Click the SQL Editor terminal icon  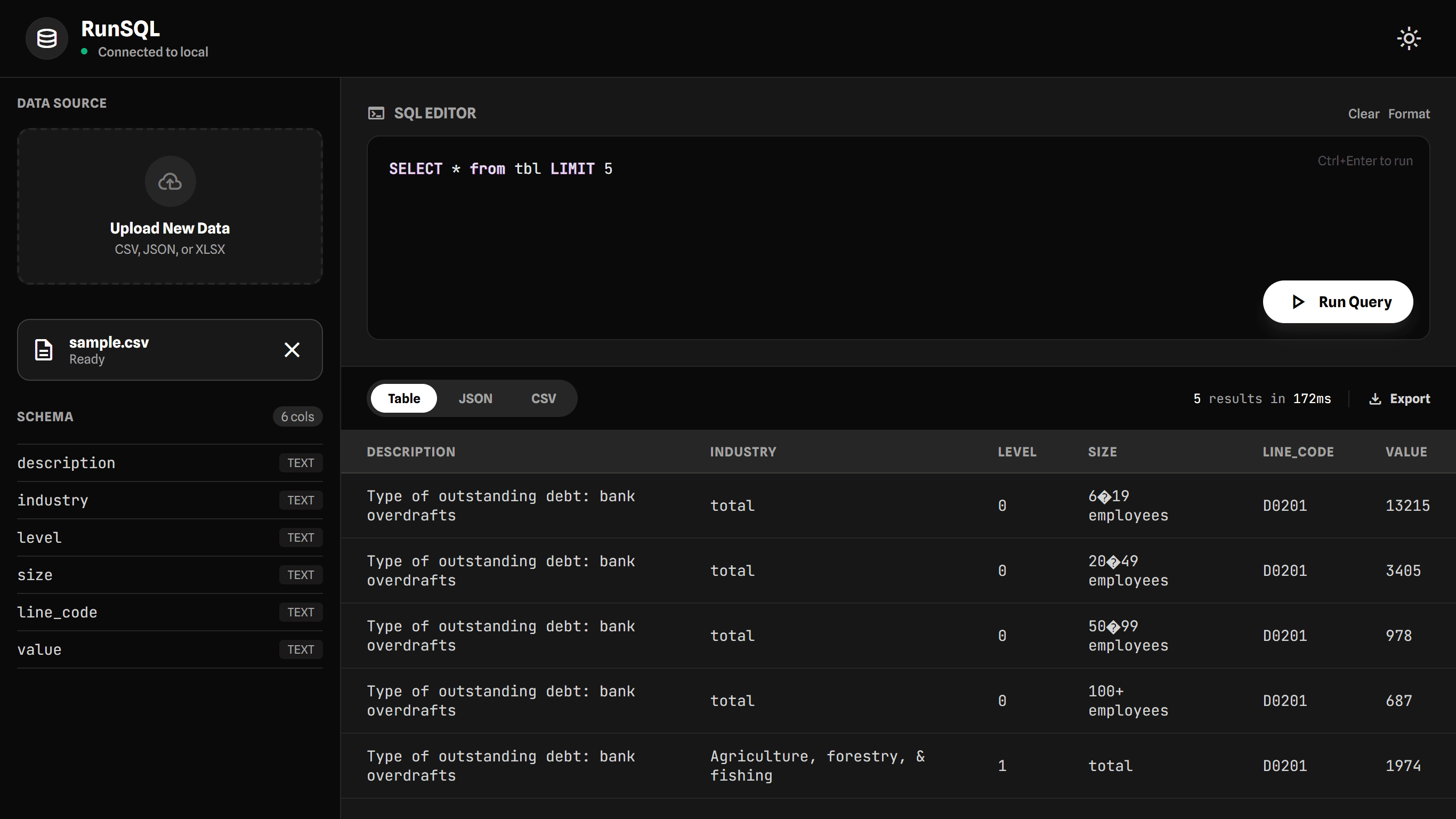[376, 113]
